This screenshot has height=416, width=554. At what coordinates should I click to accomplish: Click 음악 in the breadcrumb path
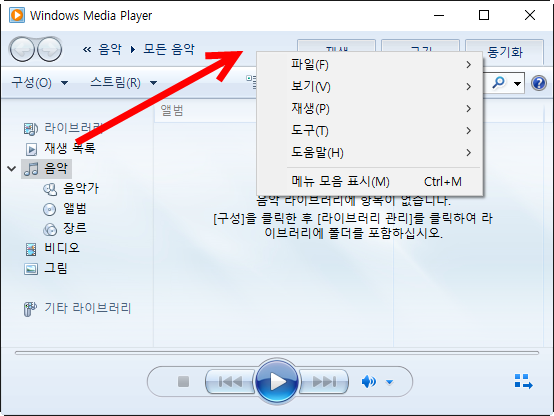point(110,49)
